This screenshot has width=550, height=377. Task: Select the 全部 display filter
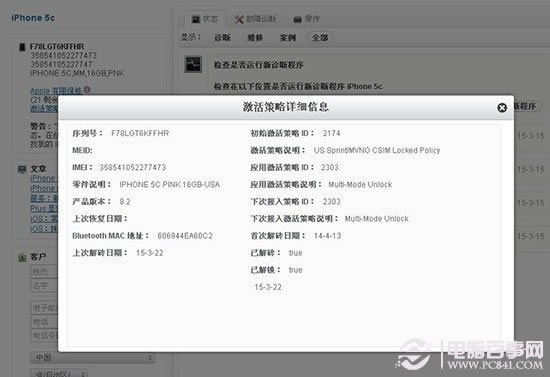click(x=320, y=38)
